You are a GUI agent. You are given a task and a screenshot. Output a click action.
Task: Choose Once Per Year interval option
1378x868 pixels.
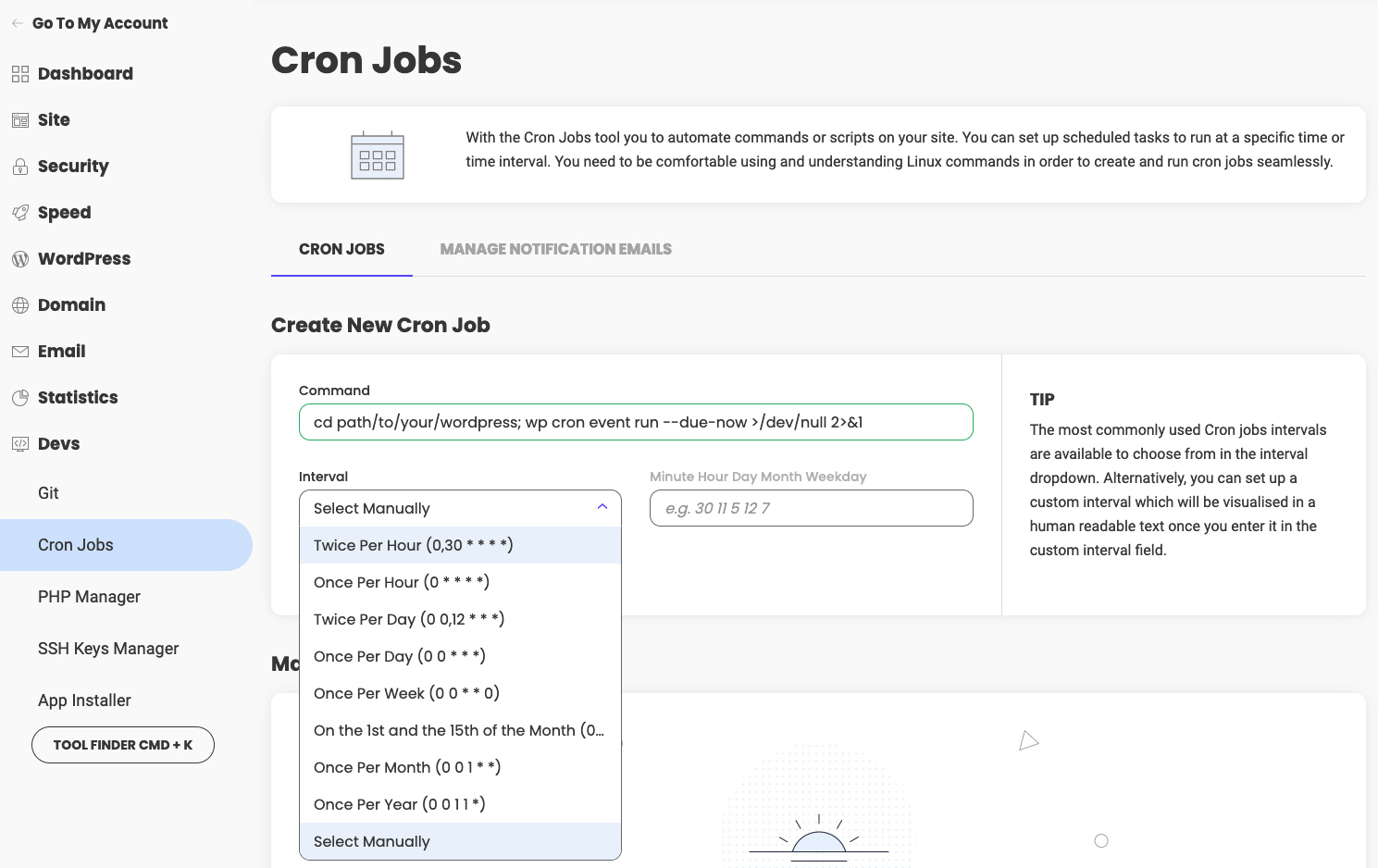(x=460, y=804)
